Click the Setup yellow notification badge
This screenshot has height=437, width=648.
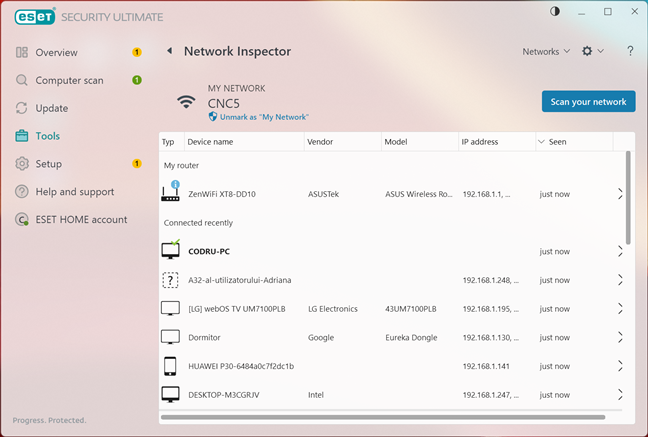[x=137, y=163]
